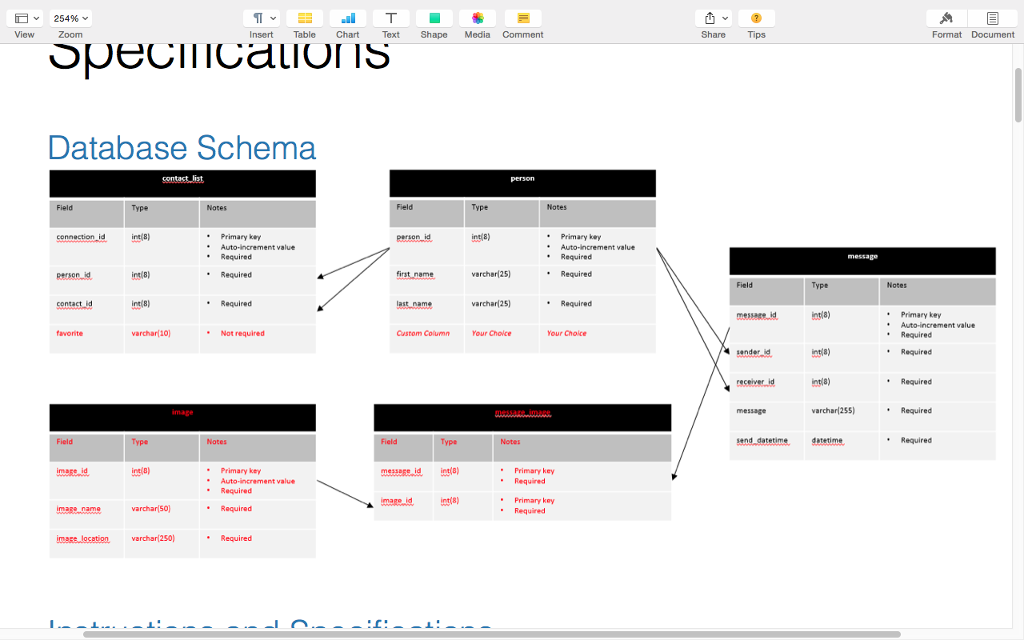Insert a text box

pos(390,18)
